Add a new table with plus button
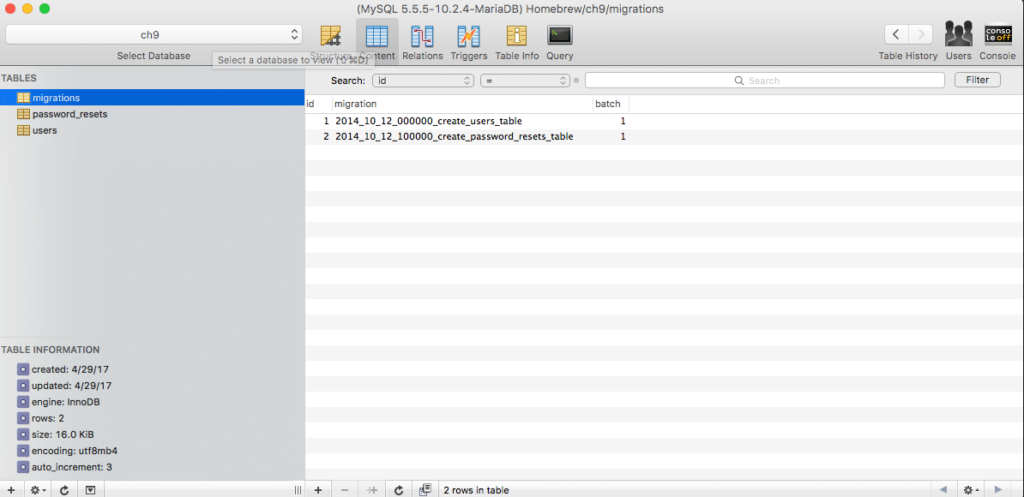The height and width of the screenshot is (497, 1024). 11,490
